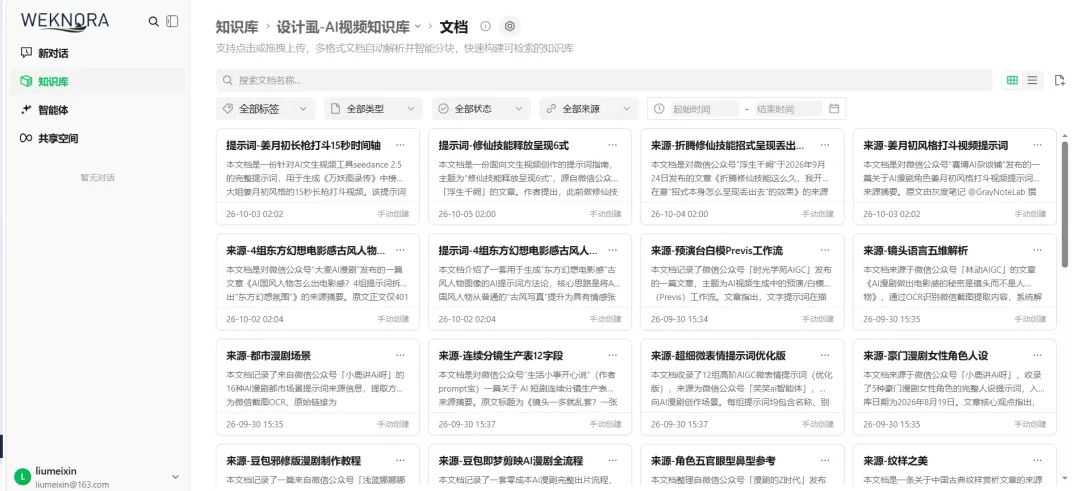Open more menu for 来源-豆包即梦剪映AI漫剧全流程

[612, 461]
